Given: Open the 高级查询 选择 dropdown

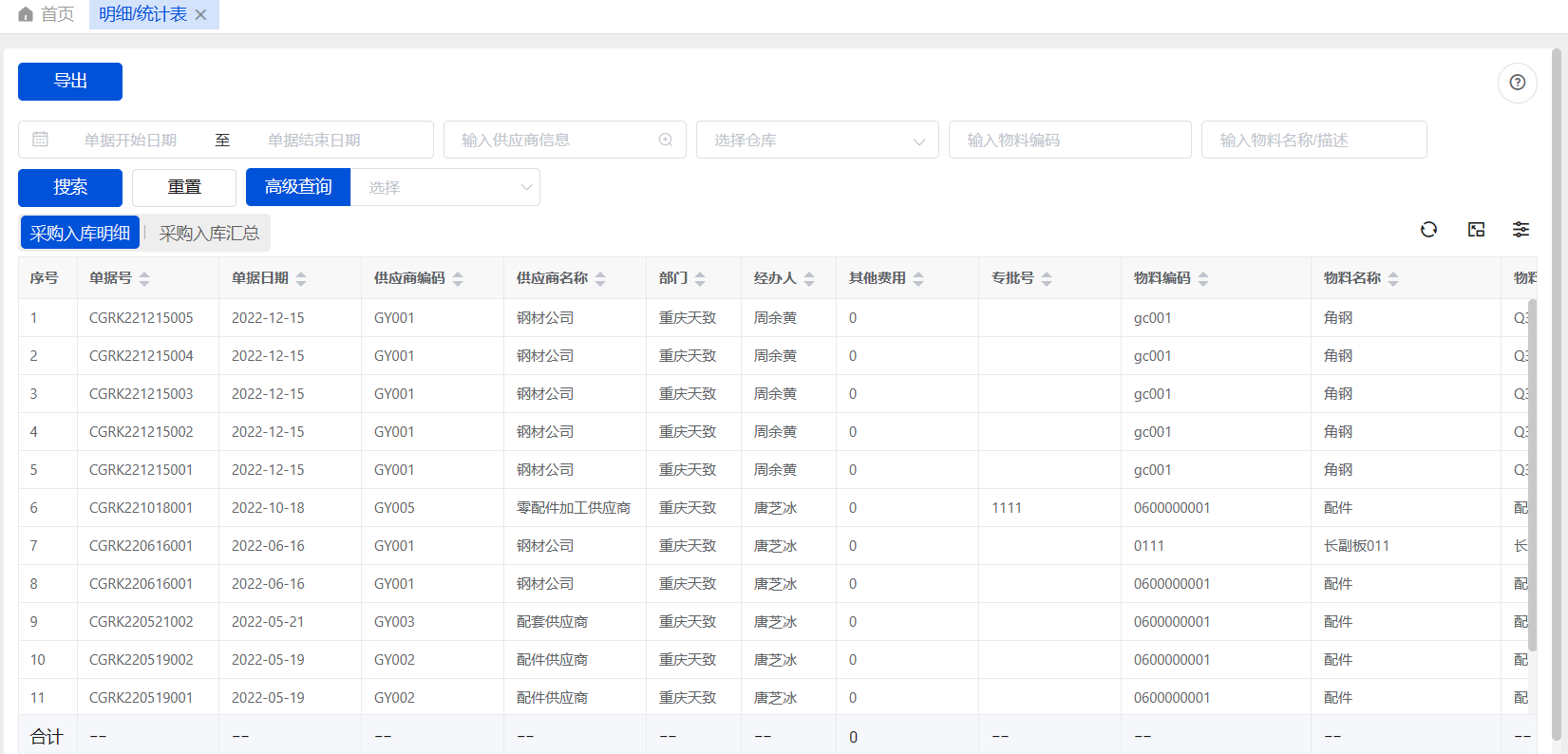Looking at the screenshot, I should (x=444, y=187).
